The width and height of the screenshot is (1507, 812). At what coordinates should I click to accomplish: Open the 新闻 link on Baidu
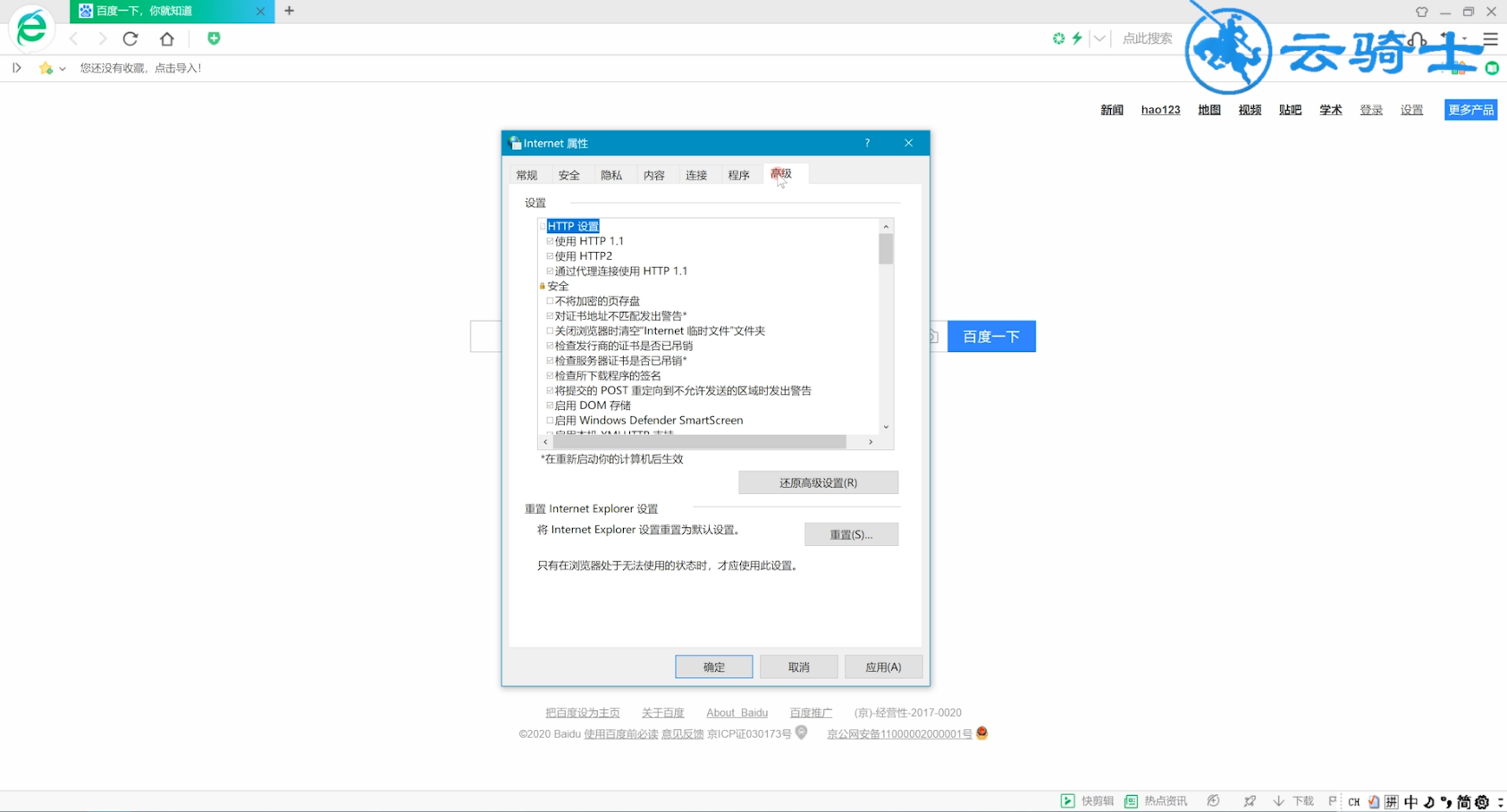[x=1112, y=110]
